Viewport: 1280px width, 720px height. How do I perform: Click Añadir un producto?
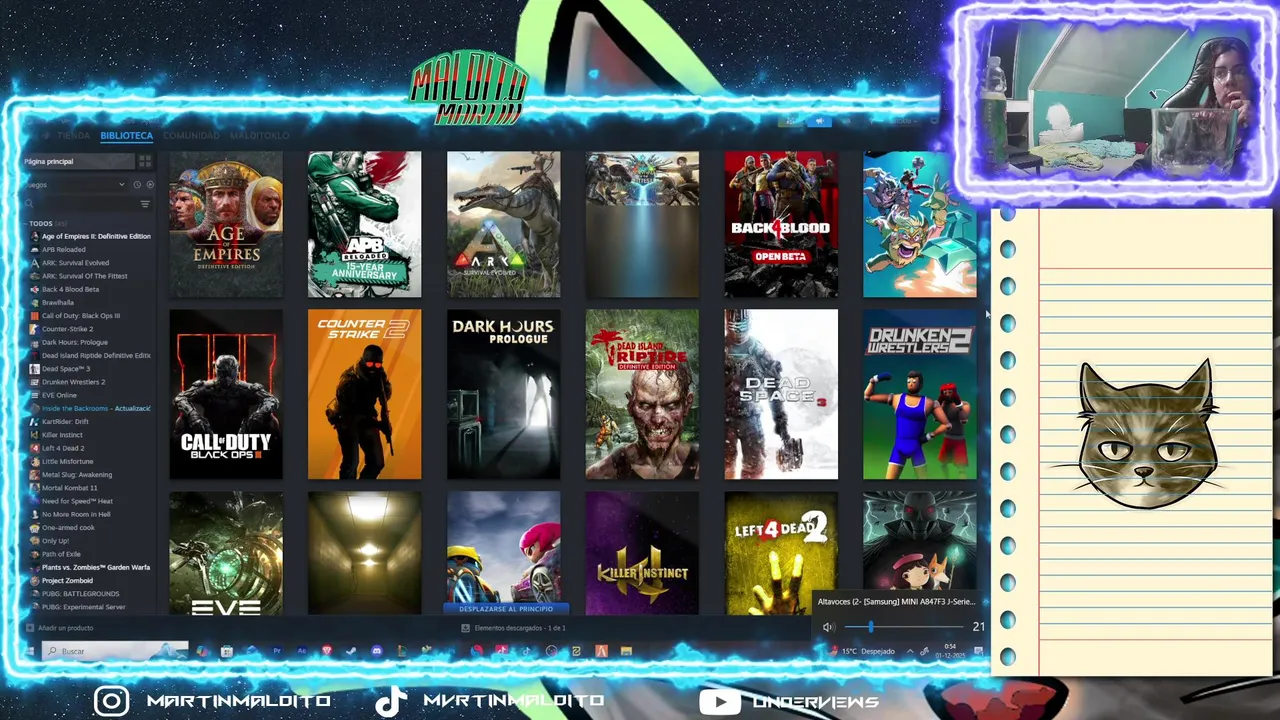(65, 628)
